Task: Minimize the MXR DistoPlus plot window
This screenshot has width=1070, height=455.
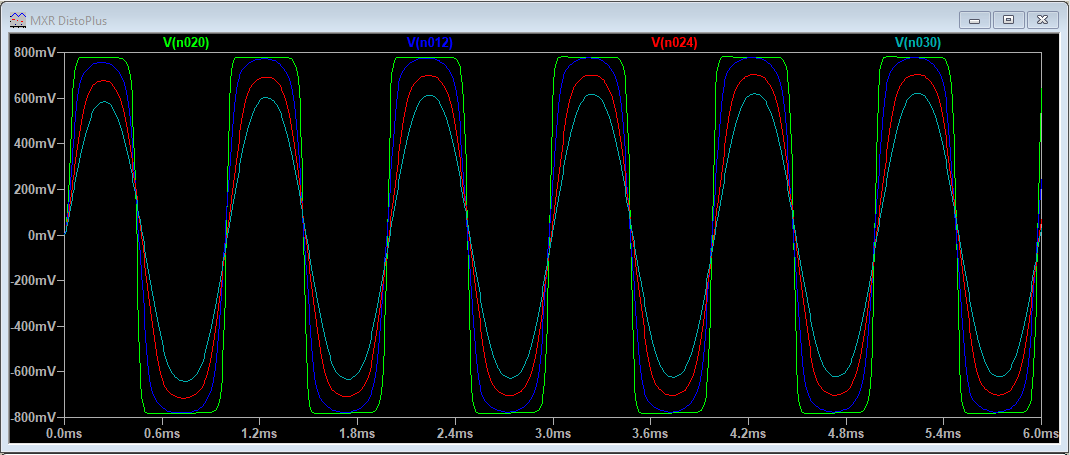Action: [x=974, y=20]
